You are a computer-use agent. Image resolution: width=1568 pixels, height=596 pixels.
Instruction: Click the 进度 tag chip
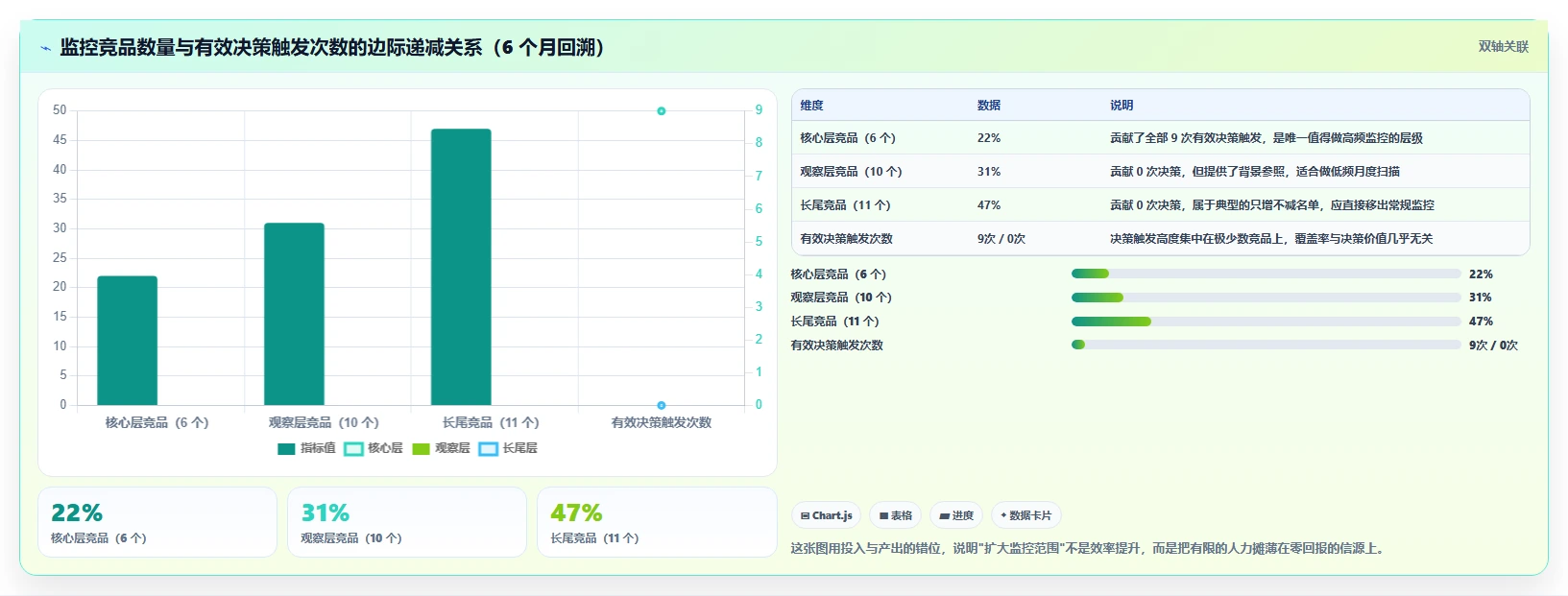click(x=956, y=515)
